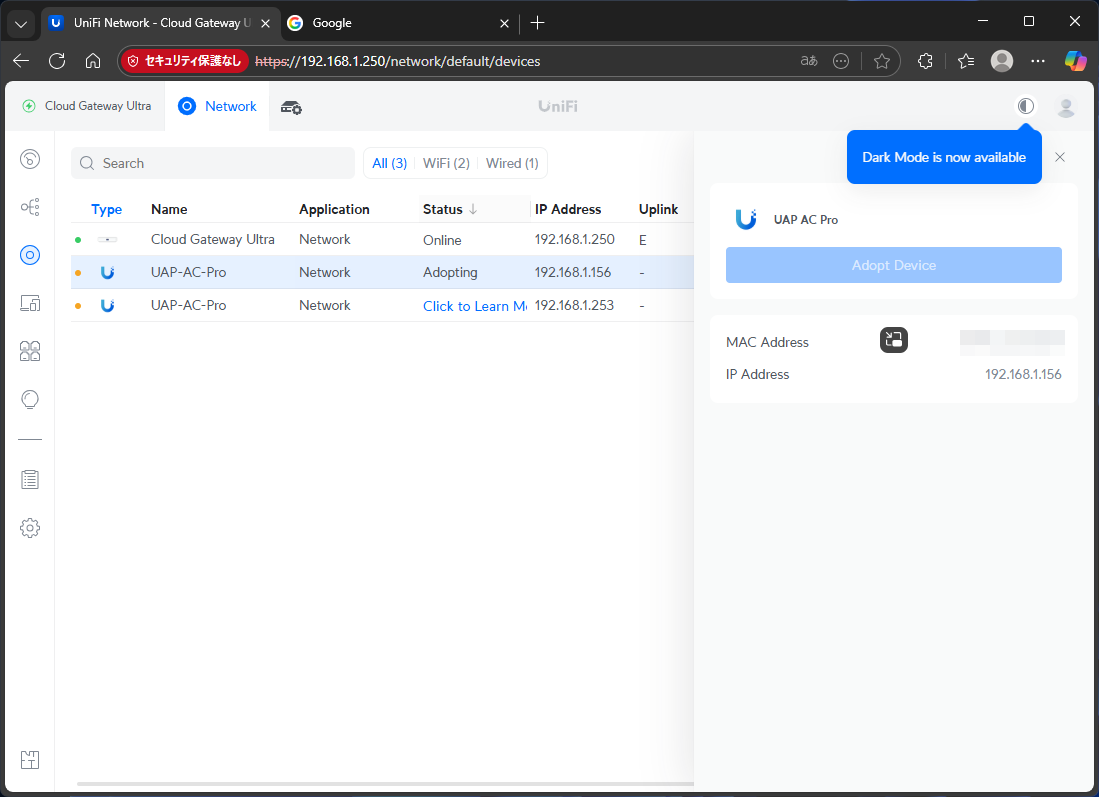Screen dimensions: 1099x797
Task: Select the UniFi Devices sidebar icon
Action: point(30,255)
